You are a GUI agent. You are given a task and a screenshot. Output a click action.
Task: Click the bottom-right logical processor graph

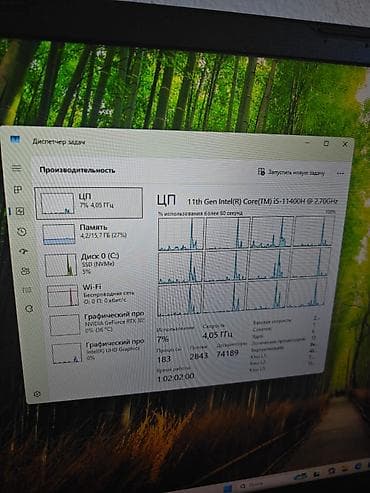(x=306, y=292)
